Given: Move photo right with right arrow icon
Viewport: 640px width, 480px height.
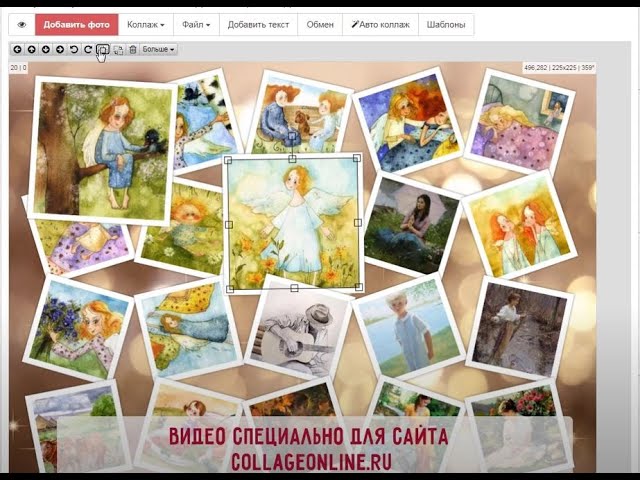Looking at the screenshot, I should click(x=60, y=49).
